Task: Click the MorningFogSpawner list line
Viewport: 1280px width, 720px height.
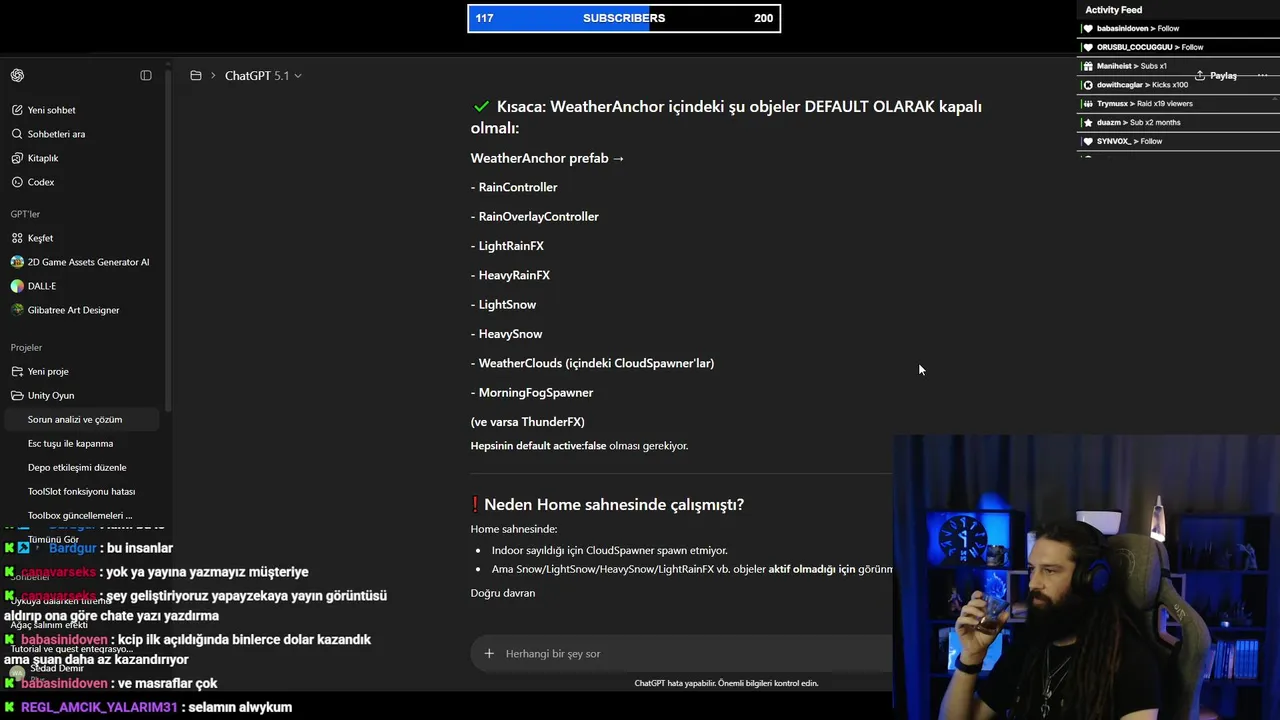Action: pyautogui.click(x=532, y=393)
